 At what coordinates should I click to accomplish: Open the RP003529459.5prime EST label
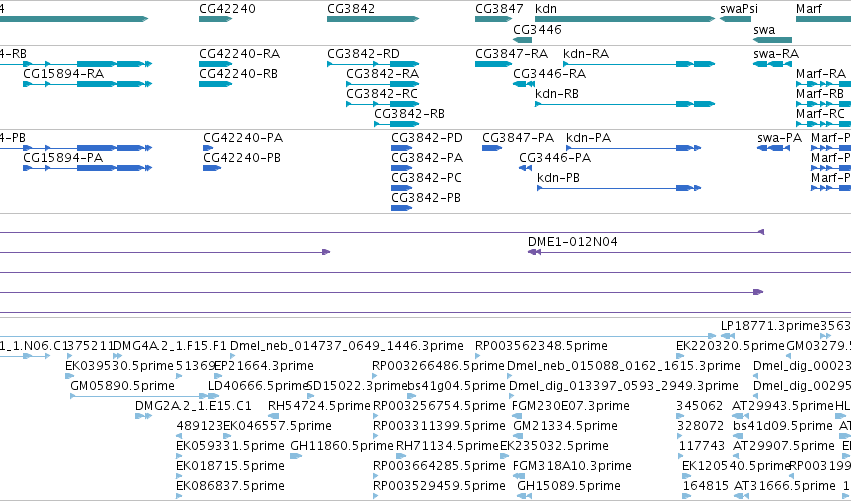pyautogui.click(x=439, y=485)
